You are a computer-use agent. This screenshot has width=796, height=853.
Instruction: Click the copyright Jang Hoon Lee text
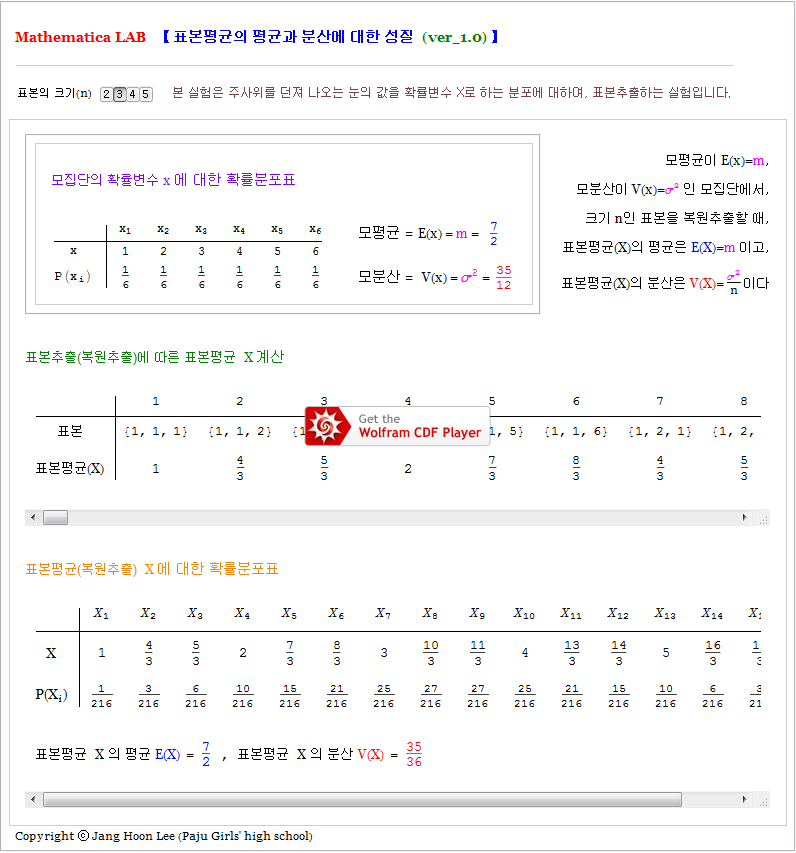click(164, 836)
